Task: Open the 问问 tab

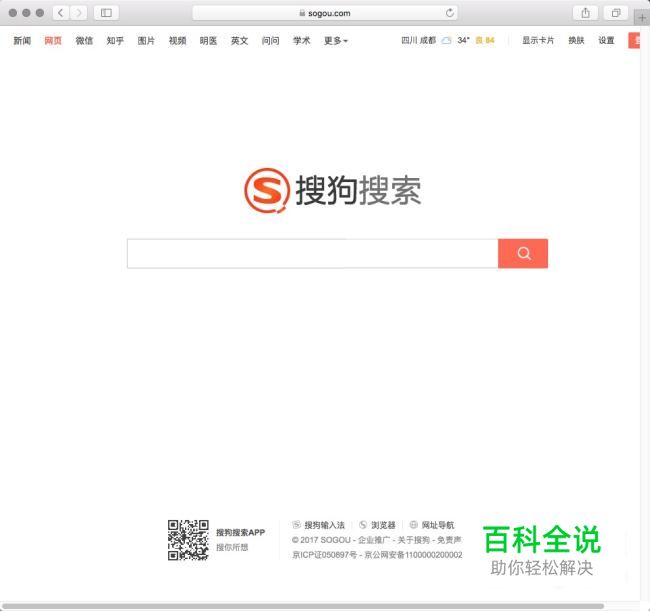Action: (x=270, y=40)
